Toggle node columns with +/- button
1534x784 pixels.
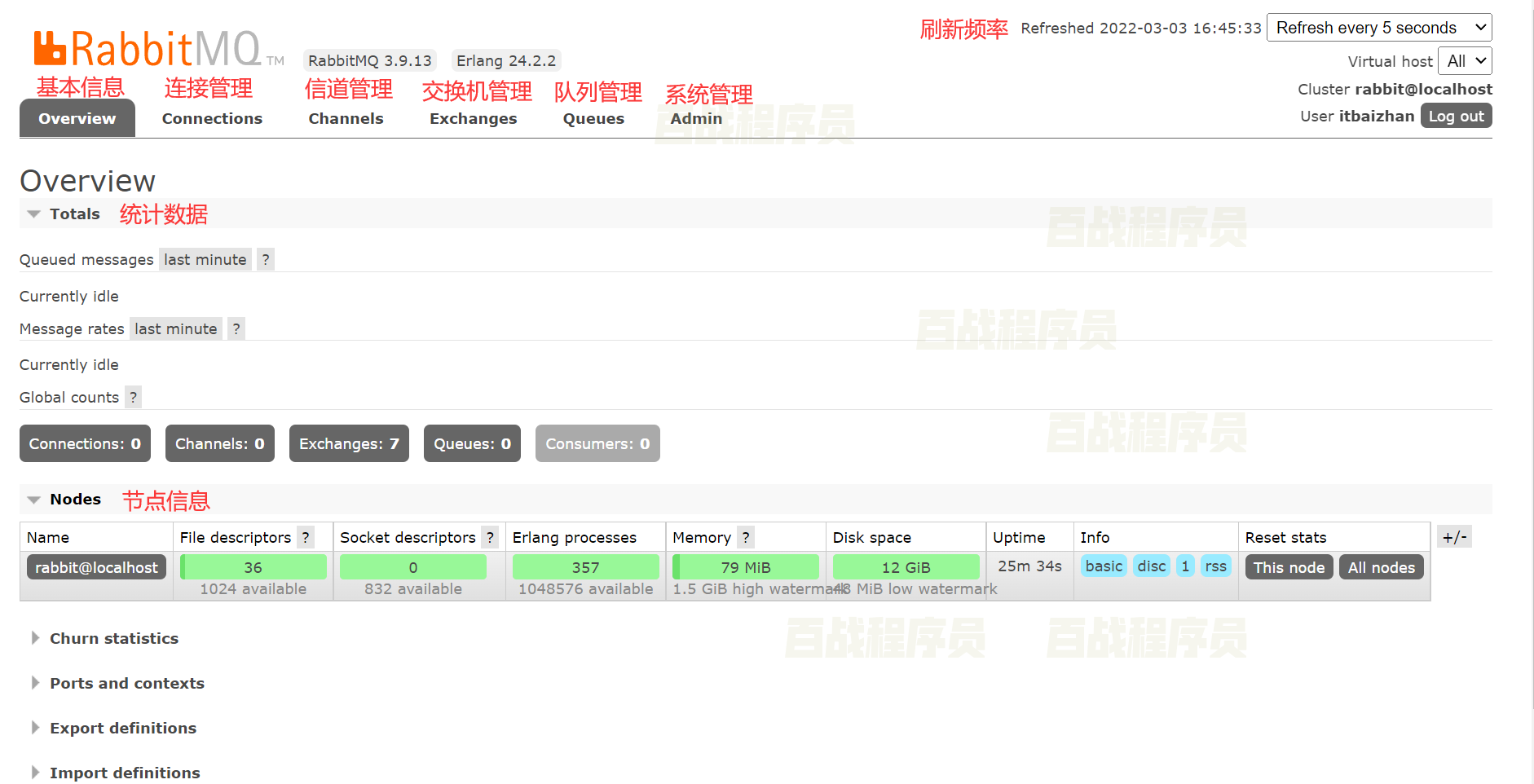pos(1454,536)
